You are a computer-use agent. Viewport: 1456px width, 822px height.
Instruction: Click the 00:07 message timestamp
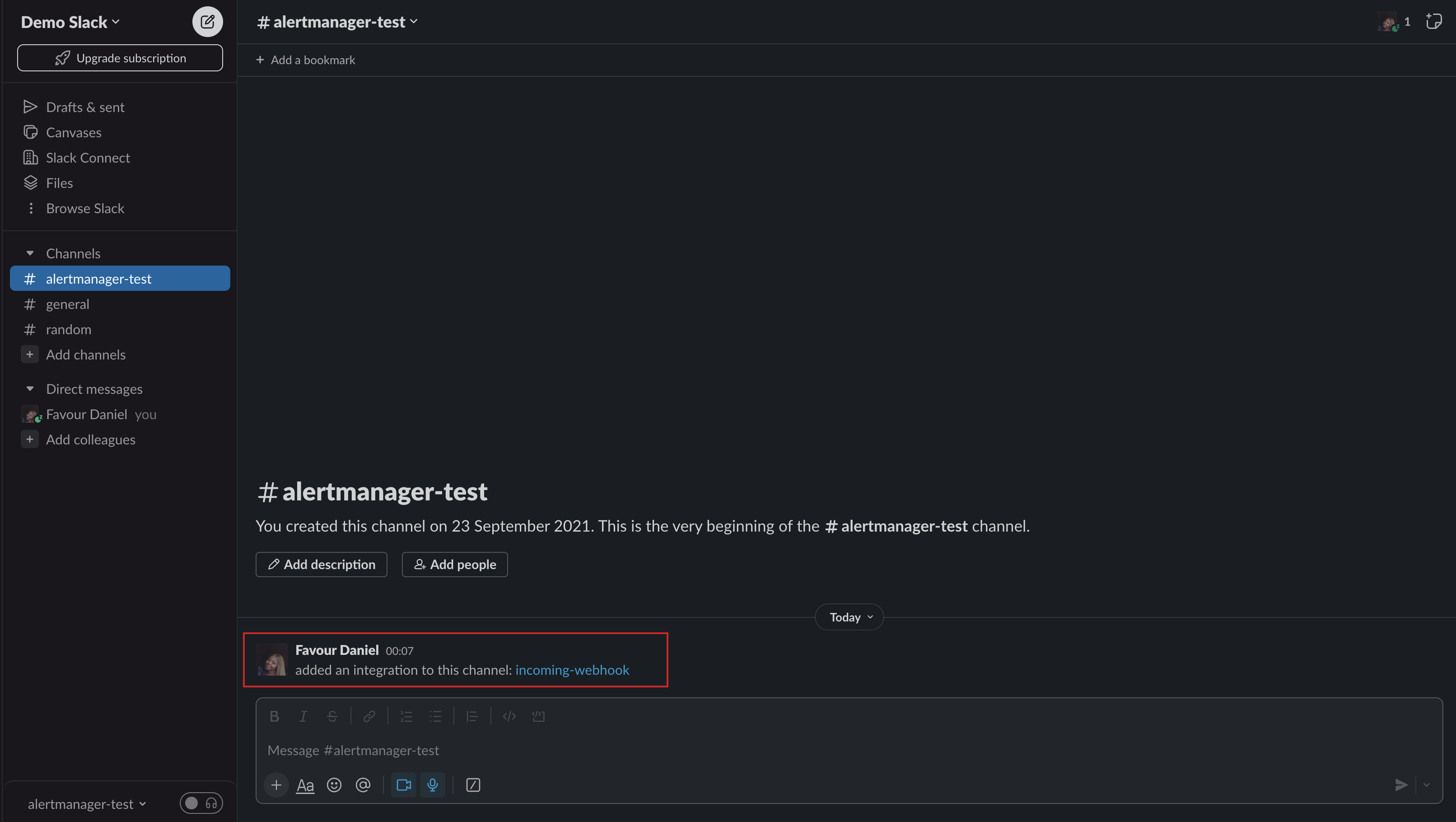point(400,651)
